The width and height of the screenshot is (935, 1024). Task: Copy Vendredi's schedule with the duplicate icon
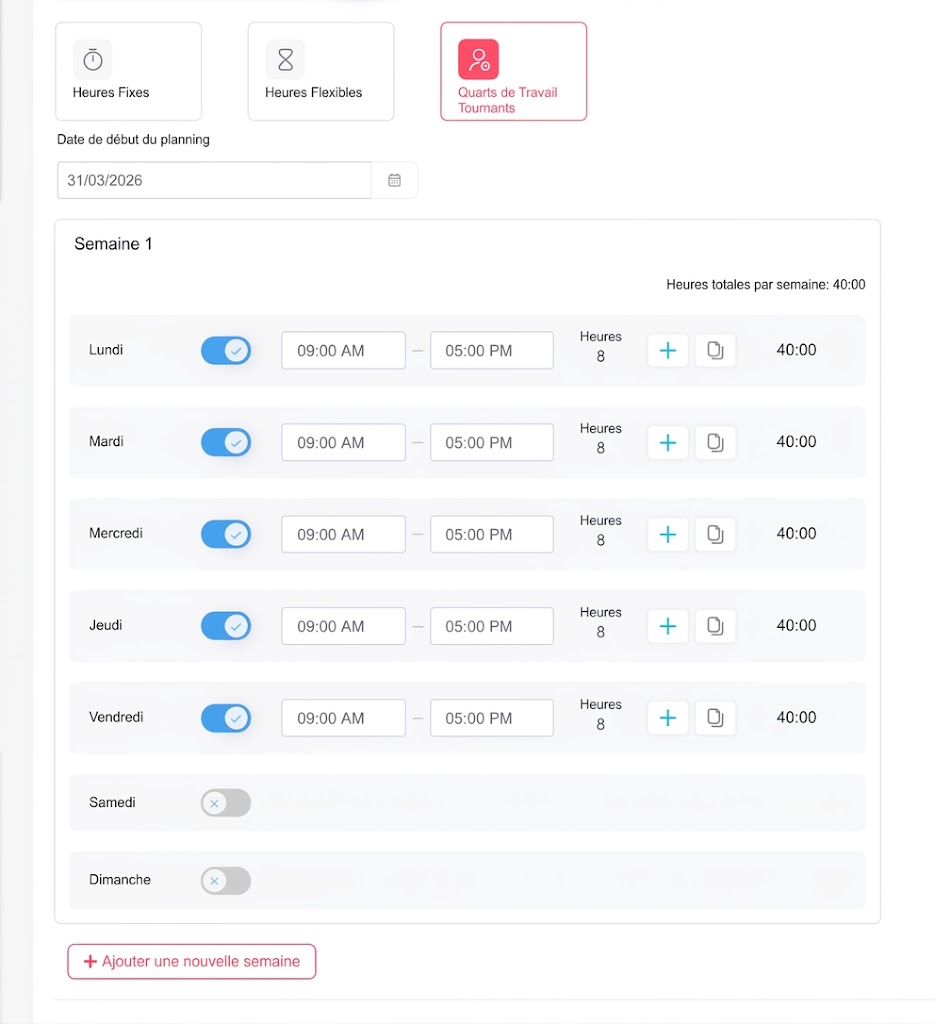(715, 718)
